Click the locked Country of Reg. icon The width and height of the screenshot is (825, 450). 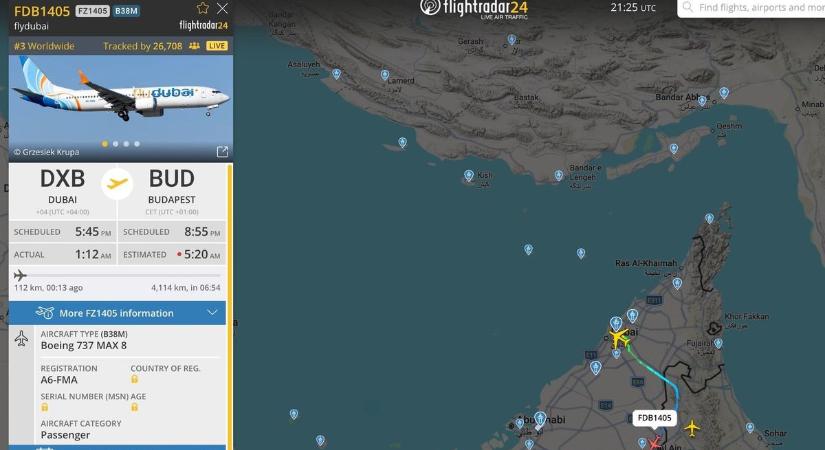coord(134,379)
